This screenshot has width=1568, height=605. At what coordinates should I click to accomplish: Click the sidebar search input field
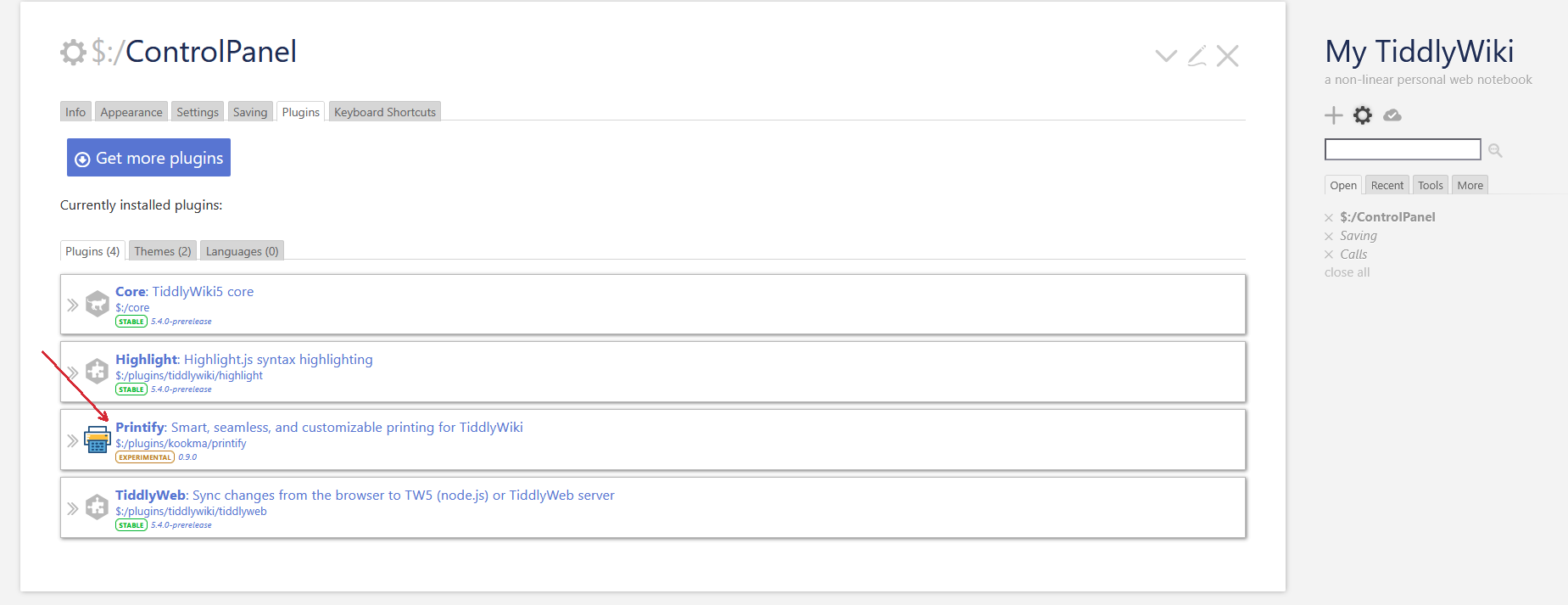(1402, 149)
